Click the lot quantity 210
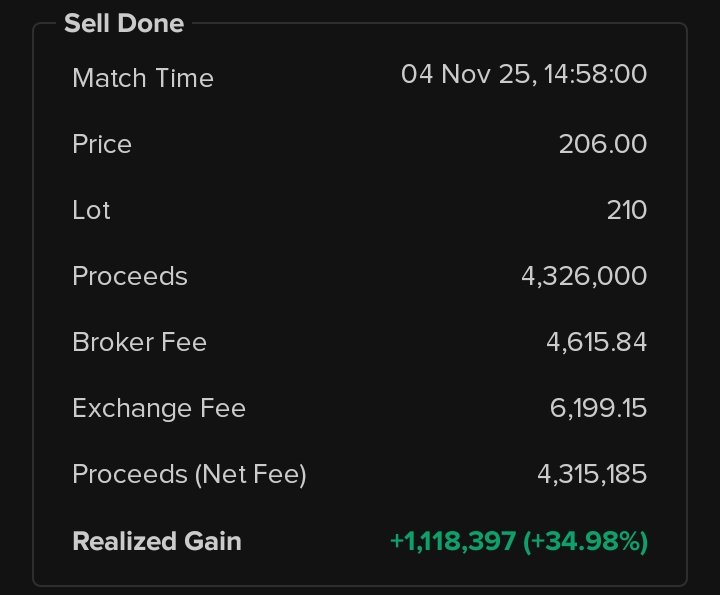The width and height of the screenshot is (720, 595). 626,210
